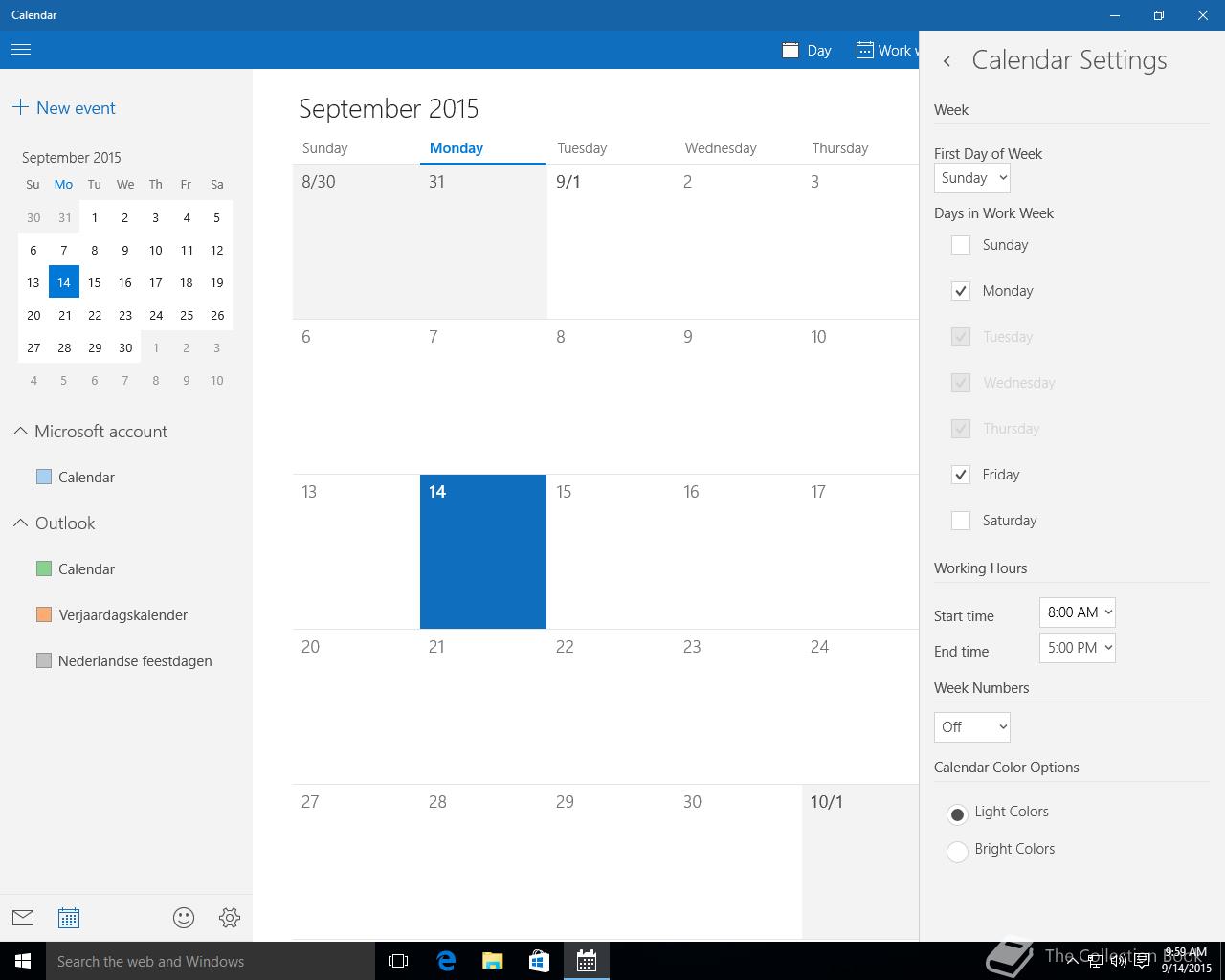This screenshot has width=1225, height=980.
Task: Enable Saturday in work week
Action: click(x=961, y=521)
